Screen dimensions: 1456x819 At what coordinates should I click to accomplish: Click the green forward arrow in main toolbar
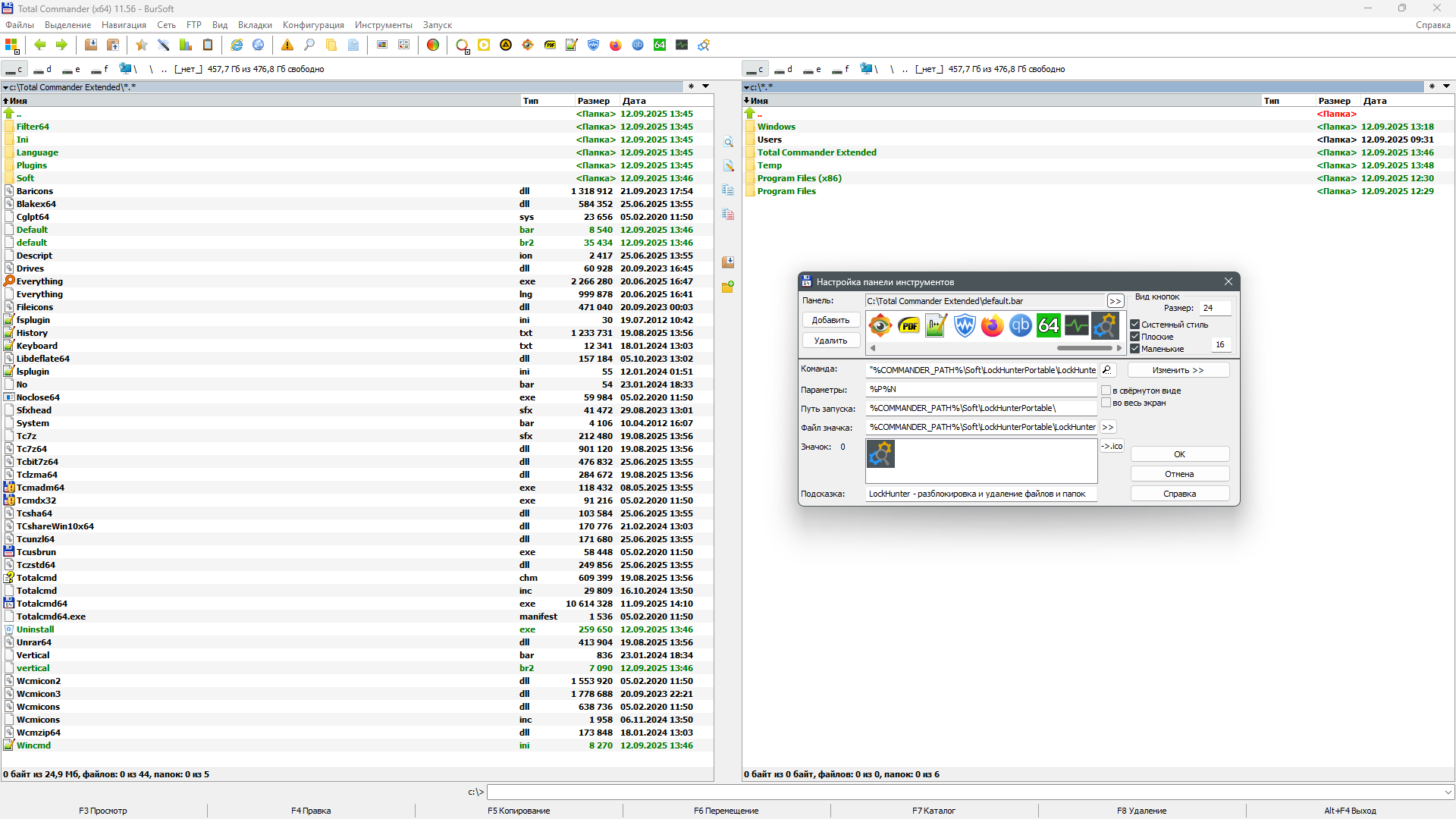pyautogui.click(x=61, y=45)
